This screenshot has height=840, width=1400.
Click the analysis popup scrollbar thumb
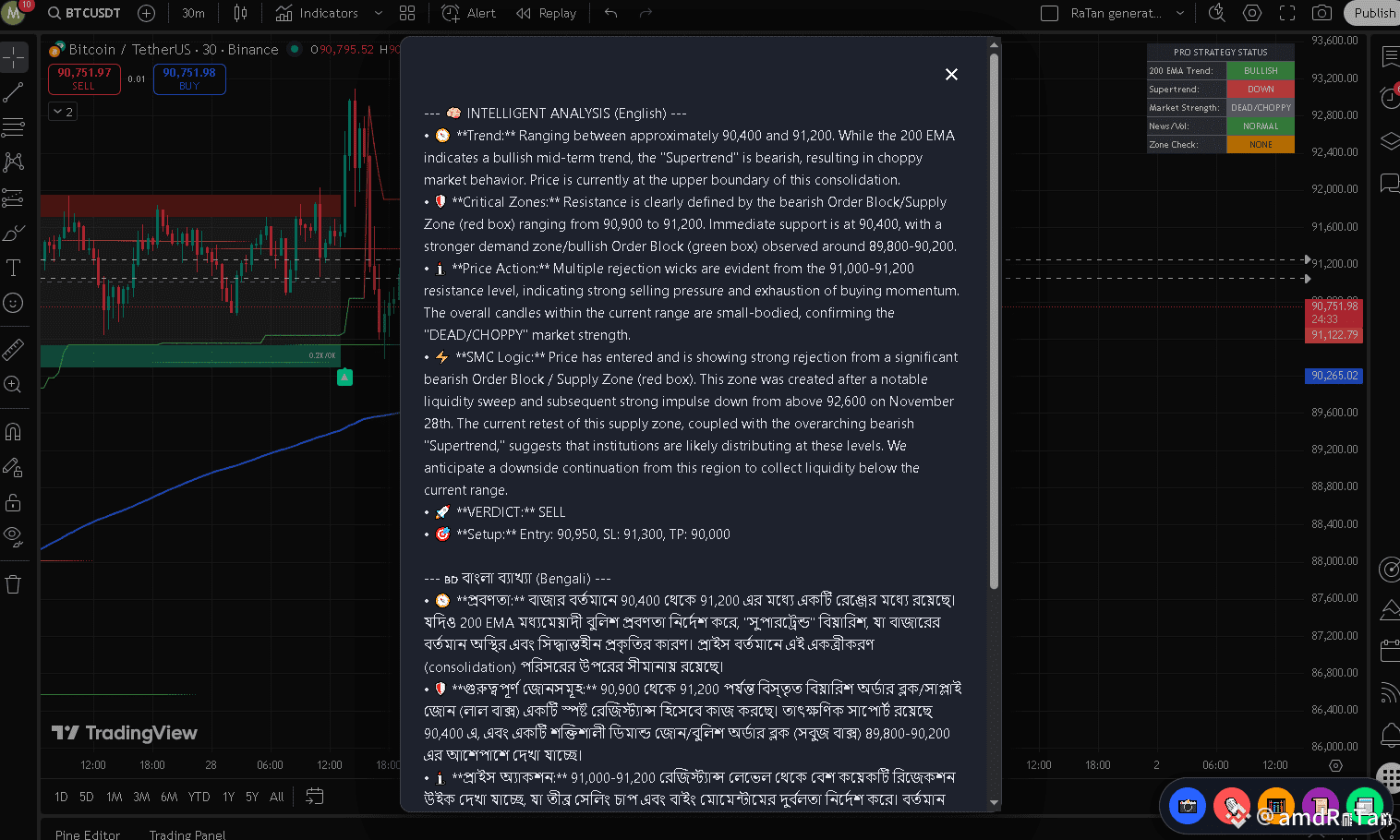[x=994, y=320]
